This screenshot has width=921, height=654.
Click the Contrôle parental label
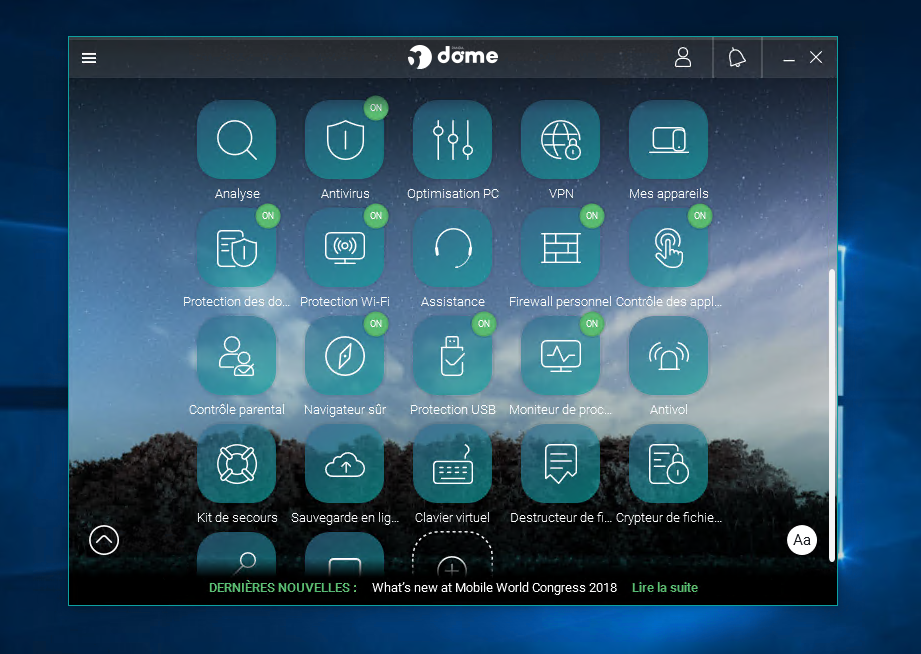point(237,410)
